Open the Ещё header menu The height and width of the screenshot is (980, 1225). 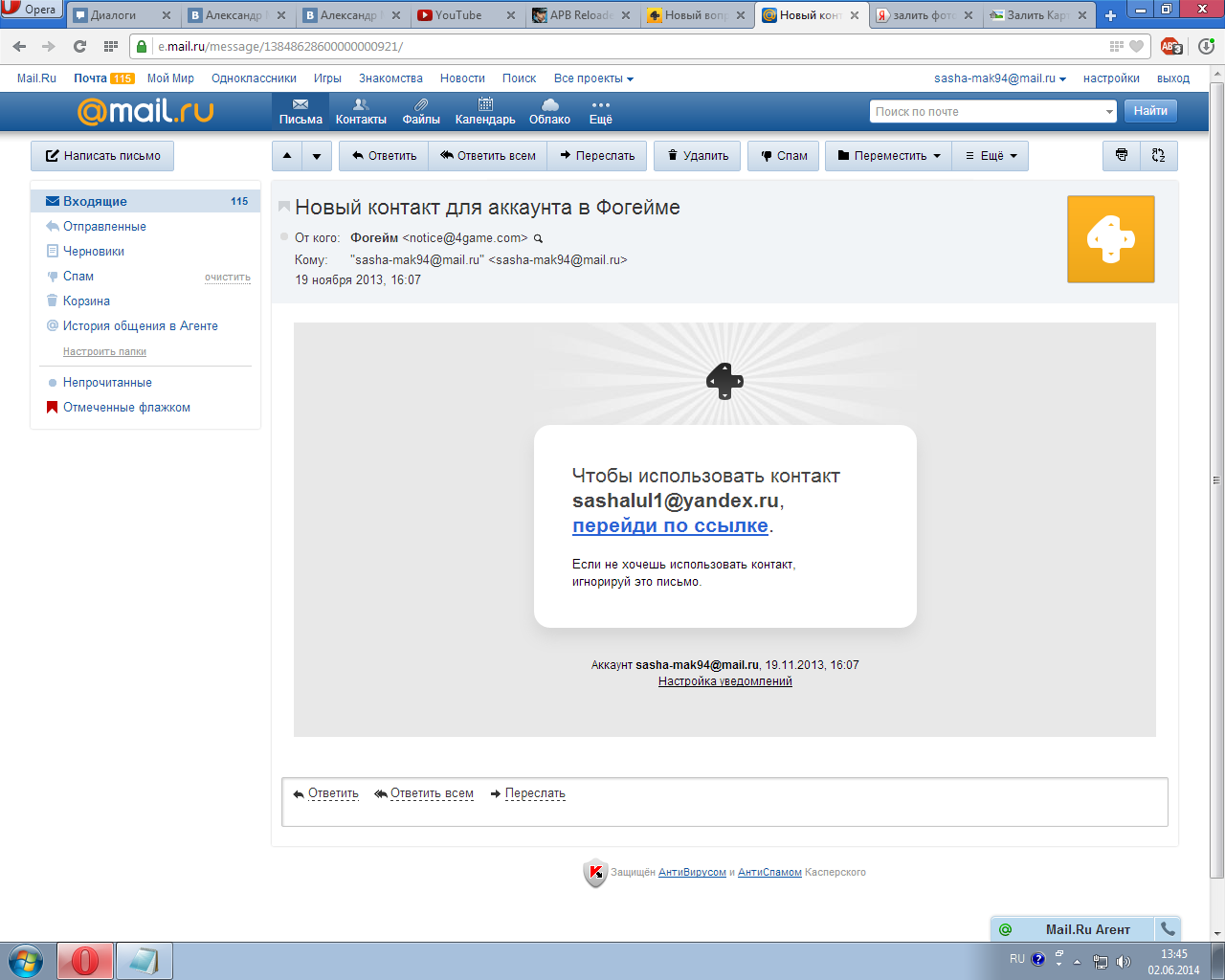[600, 111]
